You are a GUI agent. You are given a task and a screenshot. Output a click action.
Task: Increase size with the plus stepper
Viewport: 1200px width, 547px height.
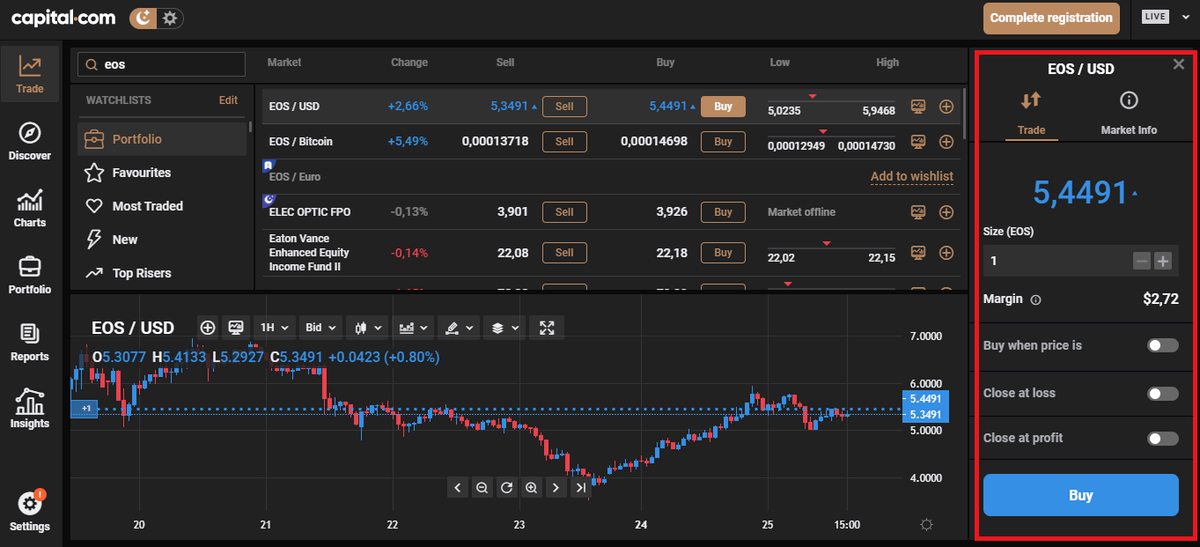(x=1162, y=261)
